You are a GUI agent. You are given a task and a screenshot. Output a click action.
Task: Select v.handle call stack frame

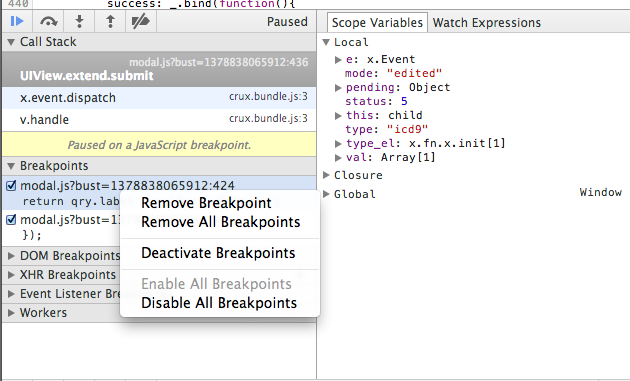[159, 119]
